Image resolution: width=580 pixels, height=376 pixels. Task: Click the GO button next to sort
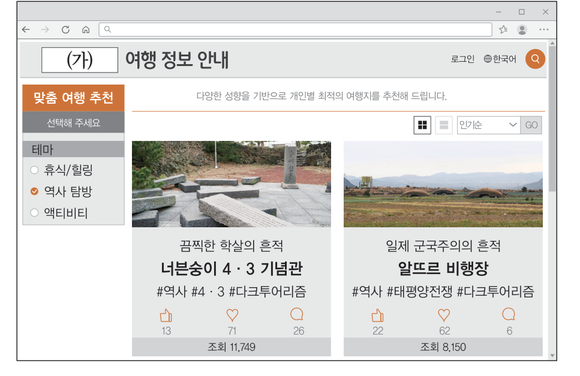click(x=531, y=125)
